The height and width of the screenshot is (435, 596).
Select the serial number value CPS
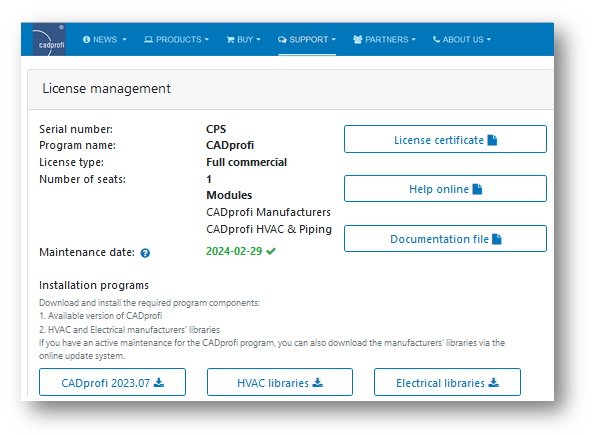pyautogui.click(x=216, y=129)
